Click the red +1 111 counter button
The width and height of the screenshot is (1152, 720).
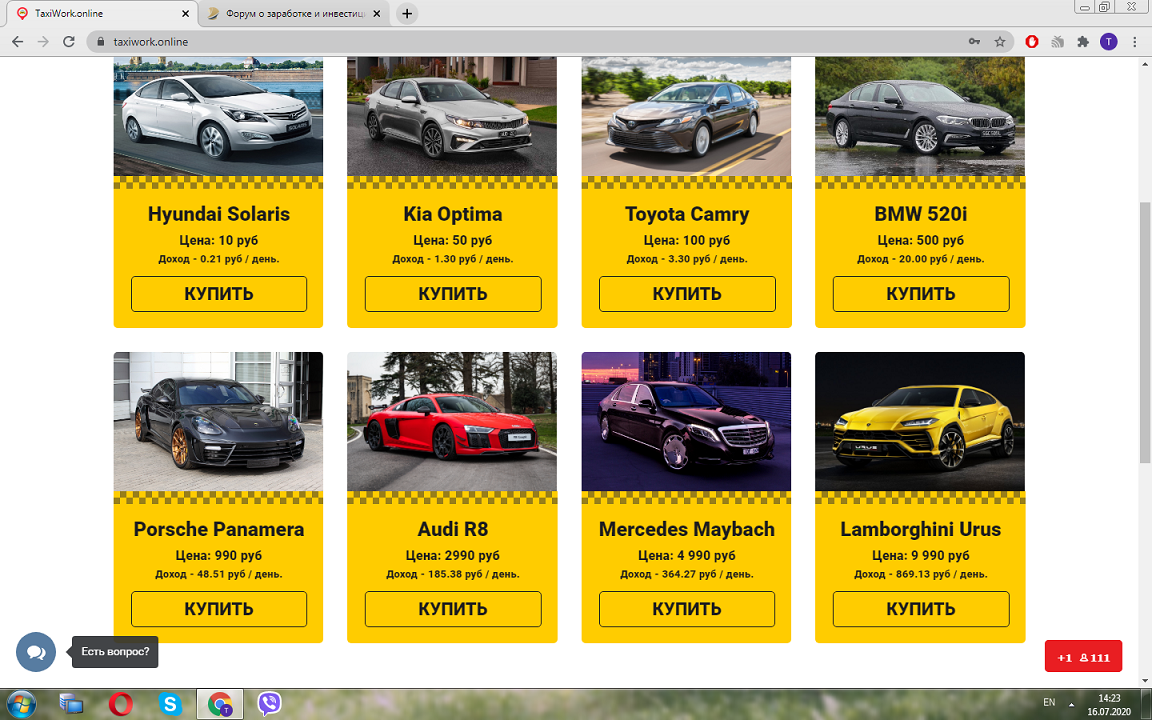click(x=1083, y=656)
